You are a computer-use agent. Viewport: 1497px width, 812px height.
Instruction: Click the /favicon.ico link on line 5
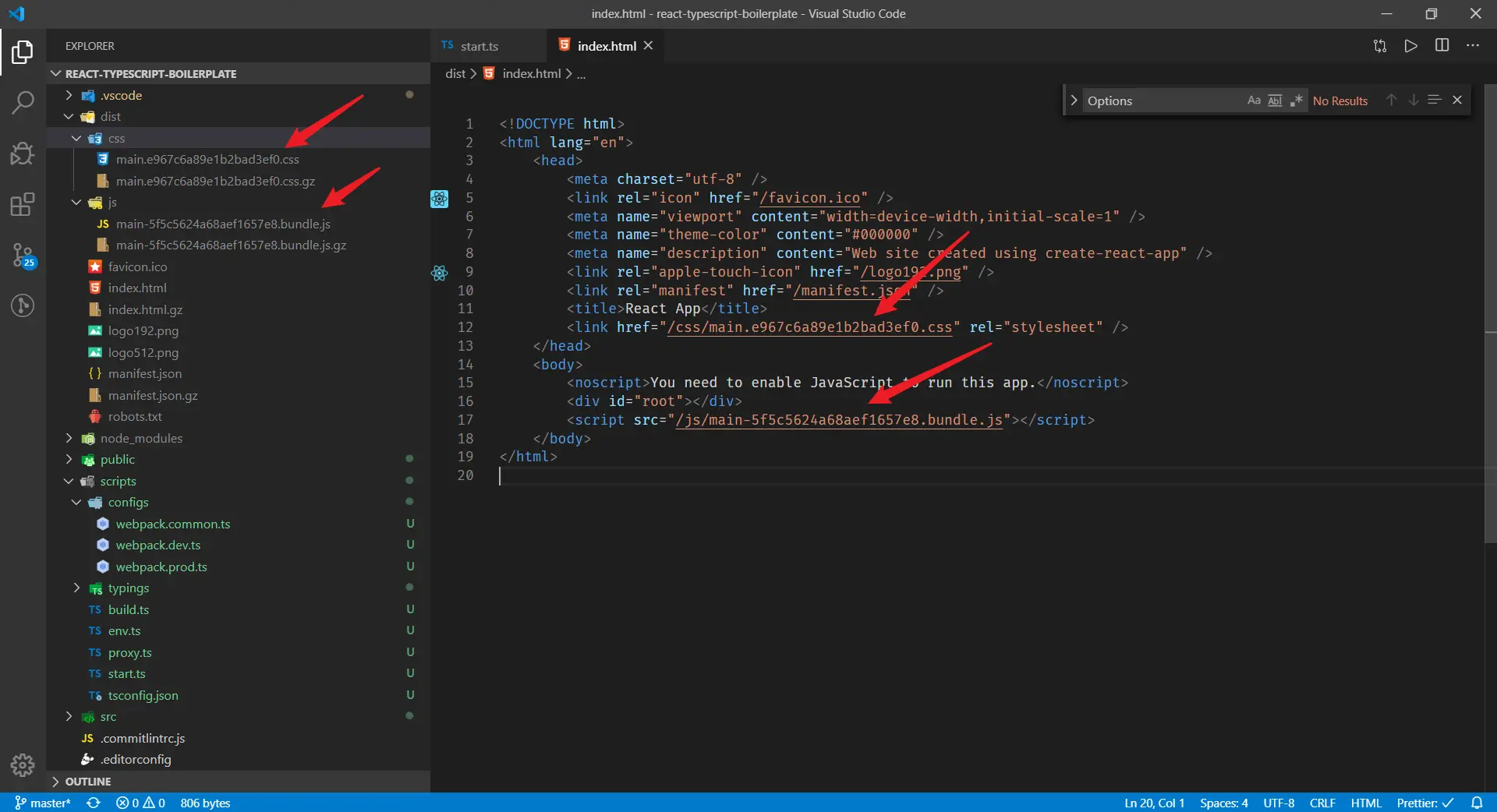[x=810, y=198]
